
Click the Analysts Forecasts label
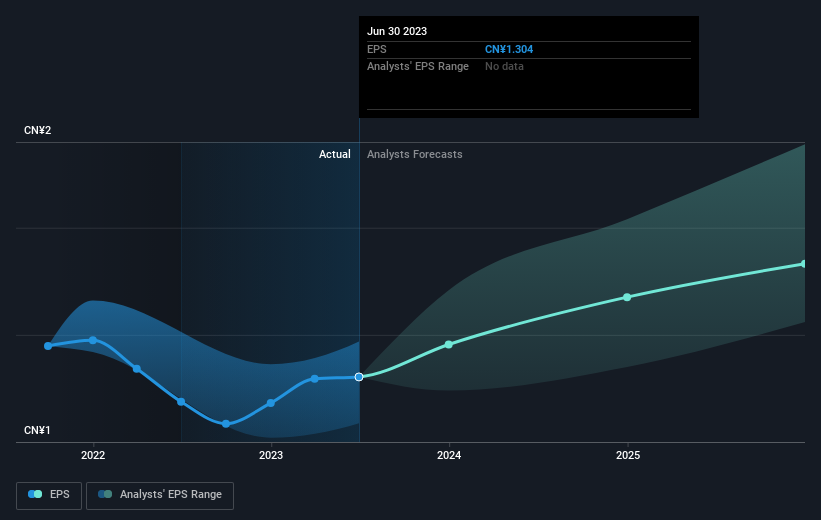pos(415,154)
